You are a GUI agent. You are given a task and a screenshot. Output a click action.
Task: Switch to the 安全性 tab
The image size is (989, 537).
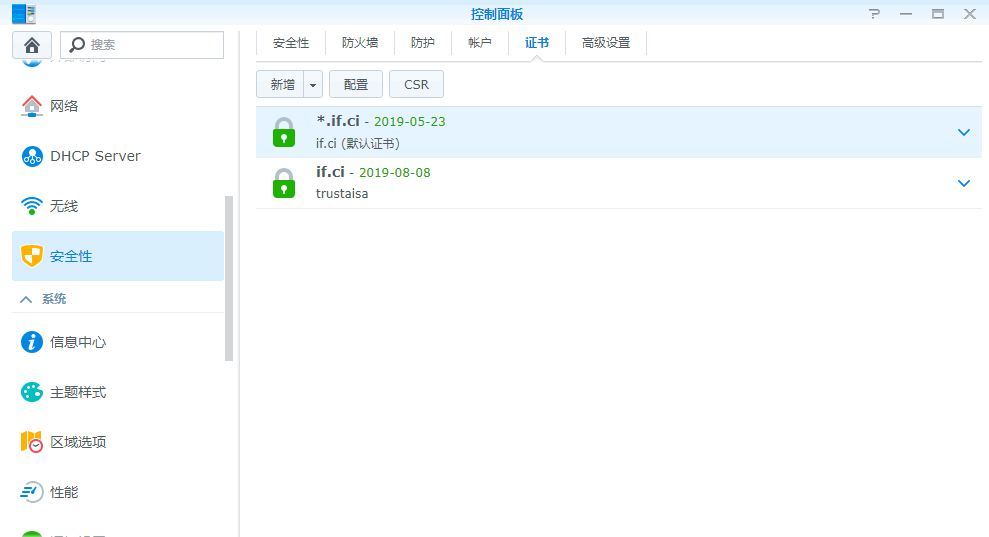(x=291, y=43)
